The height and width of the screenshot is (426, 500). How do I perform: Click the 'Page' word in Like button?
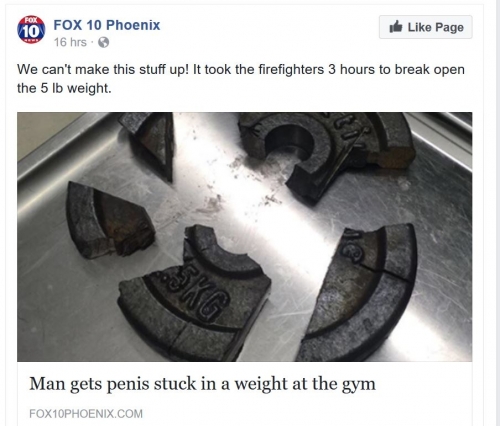pos(449,27)
